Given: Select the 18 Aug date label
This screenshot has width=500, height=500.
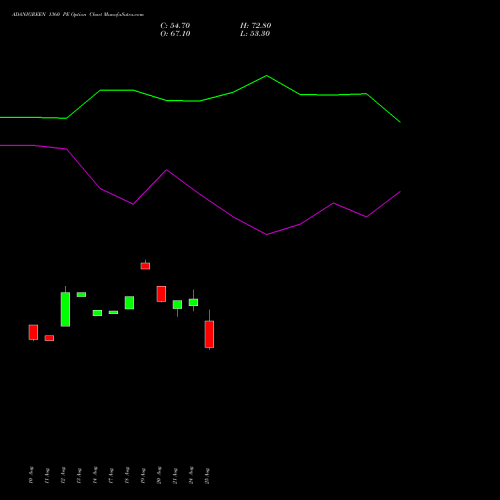Looking at the screenshot, I should click(x=127, y=475).
